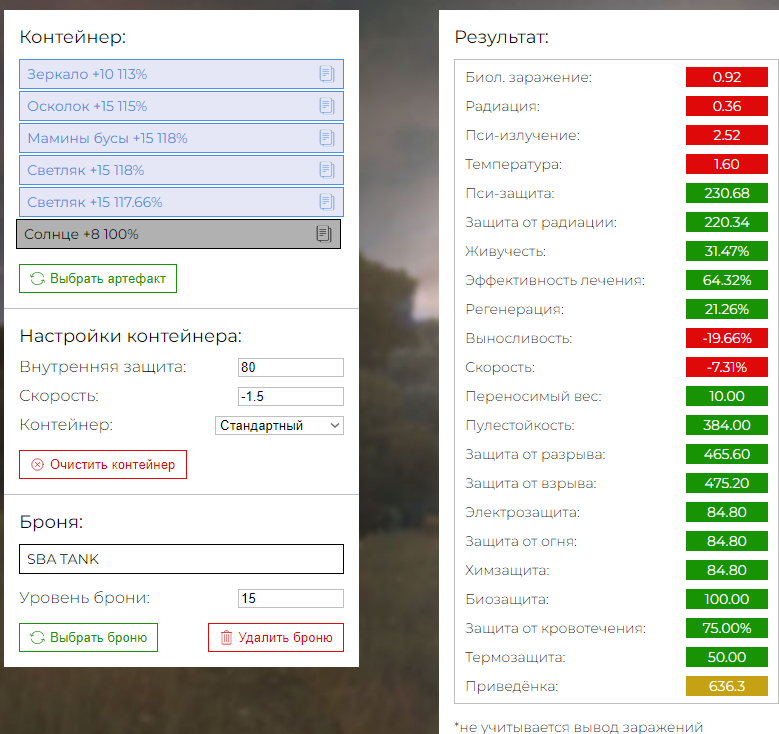Select the Зеркало +10 113% artifact
Screen dimensions: 779x734
click(x=160, y=74)
